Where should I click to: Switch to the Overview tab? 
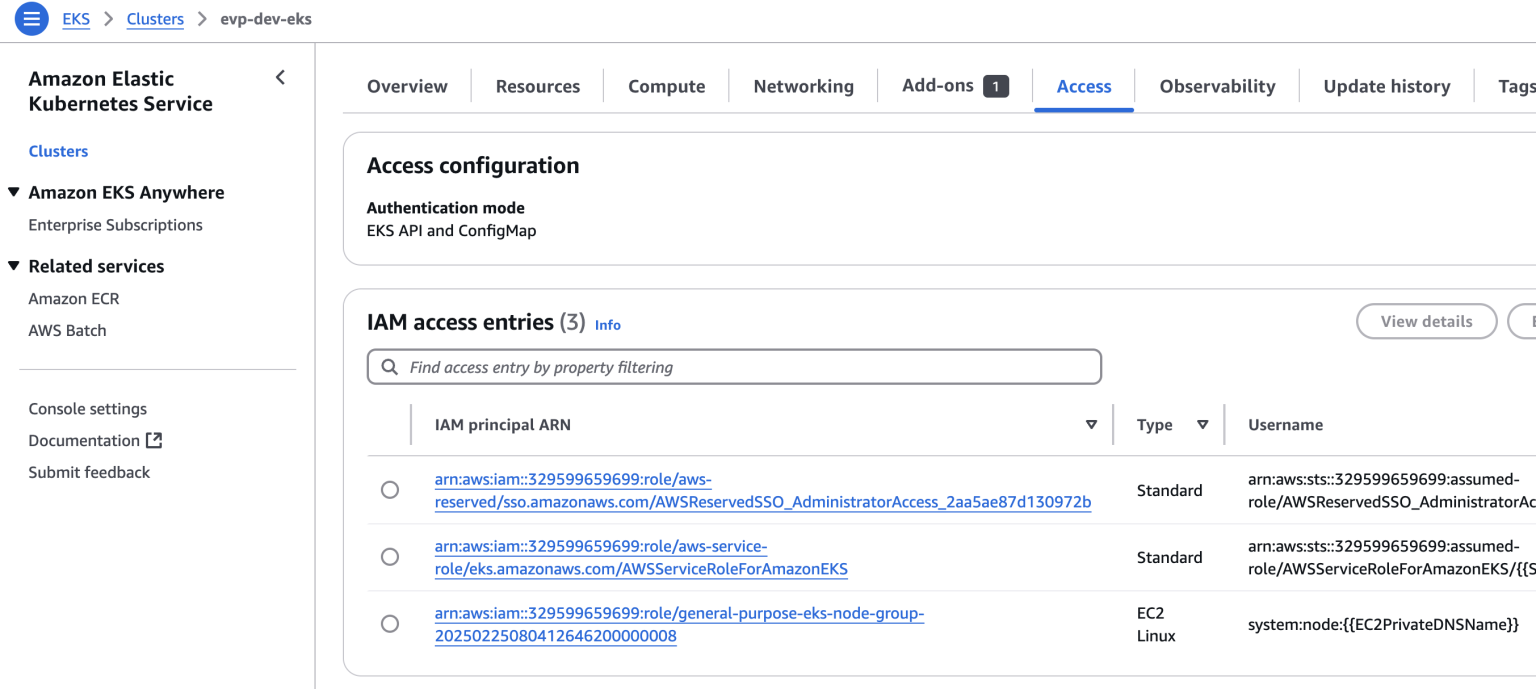[406, 86]
